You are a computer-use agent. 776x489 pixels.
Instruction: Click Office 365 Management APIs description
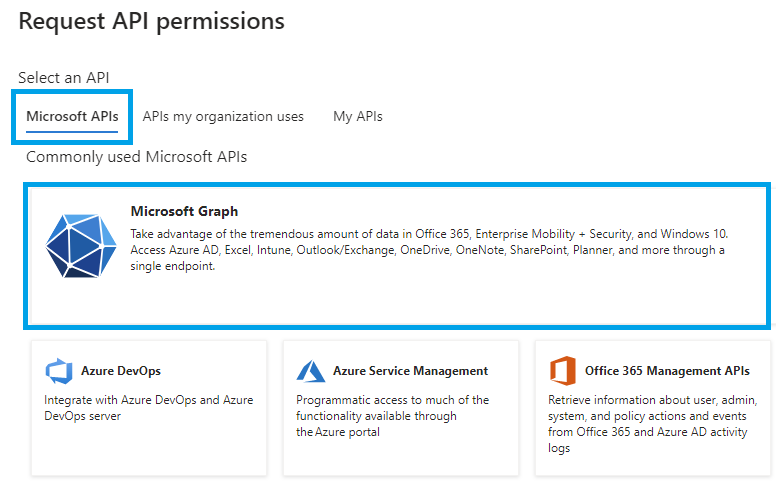click(x=652, y=424)
